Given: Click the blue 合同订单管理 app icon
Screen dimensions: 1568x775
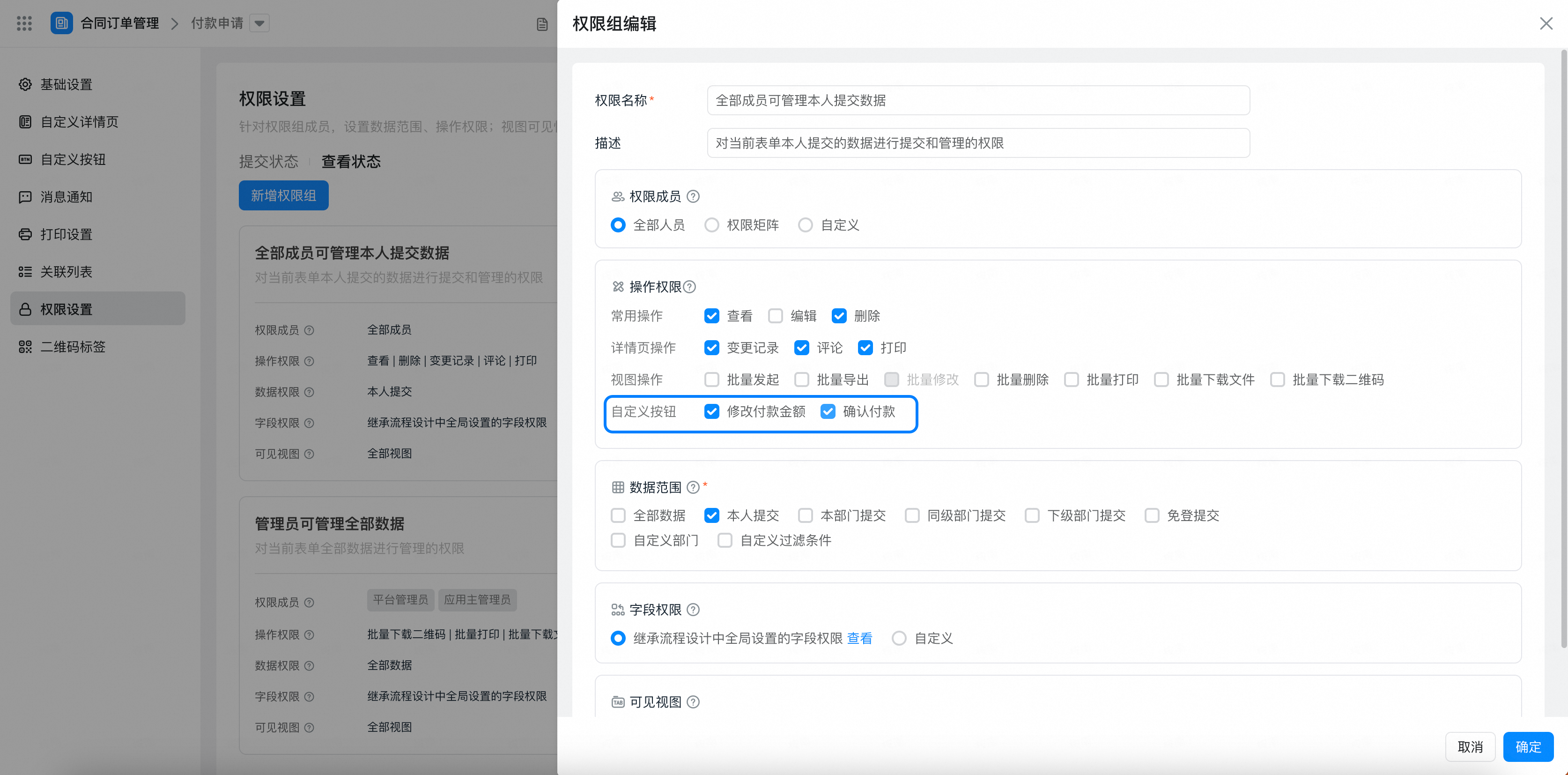Looking at the screenshot, I should click(x=61, y=23).
